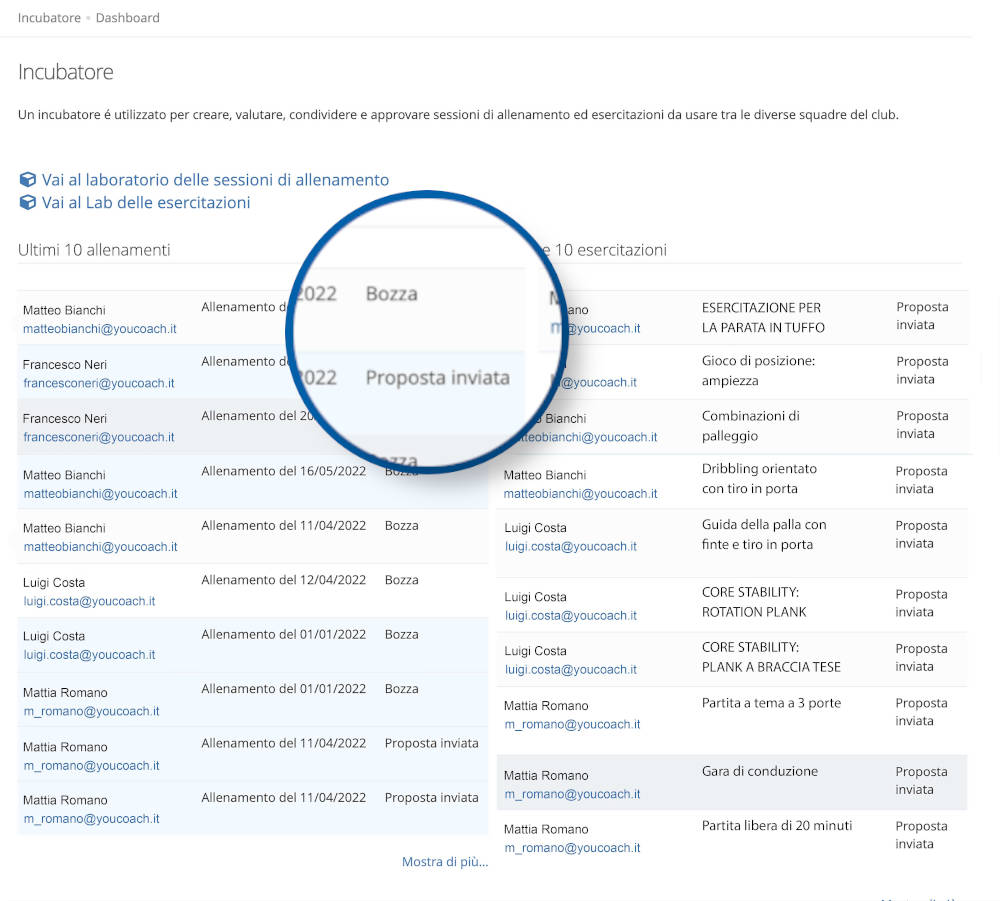Open the 'Gioco di posizione: ampiezza' exercise

(758, 371)
